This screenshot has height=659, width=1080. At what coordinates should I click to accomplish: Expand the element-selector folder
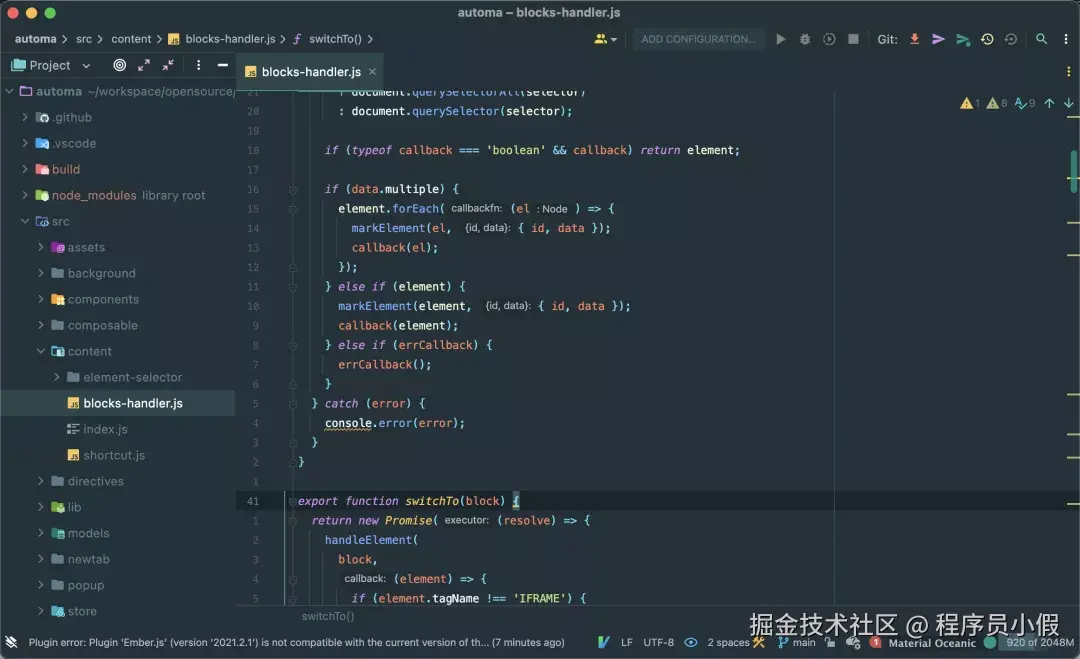(56, 377)
